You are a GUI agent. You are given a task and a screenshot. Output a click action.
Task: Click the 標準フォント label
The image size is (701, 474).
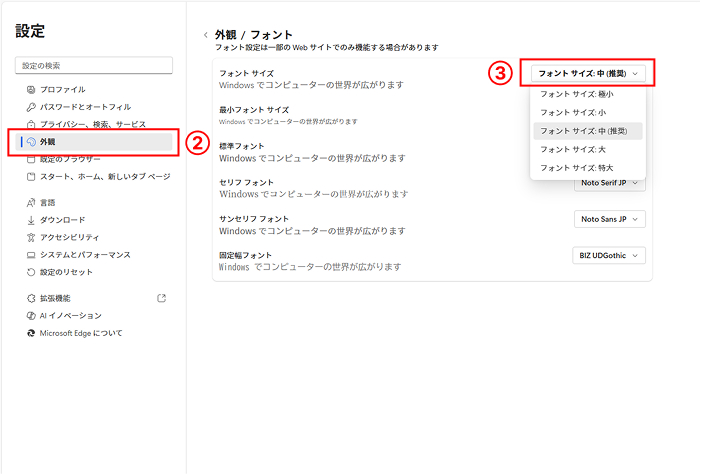(x=241, y=146)
